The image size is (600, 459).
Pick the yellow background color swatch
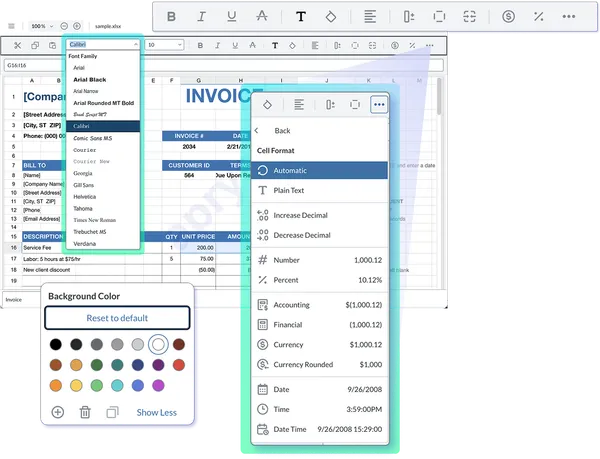coord(76,385)
